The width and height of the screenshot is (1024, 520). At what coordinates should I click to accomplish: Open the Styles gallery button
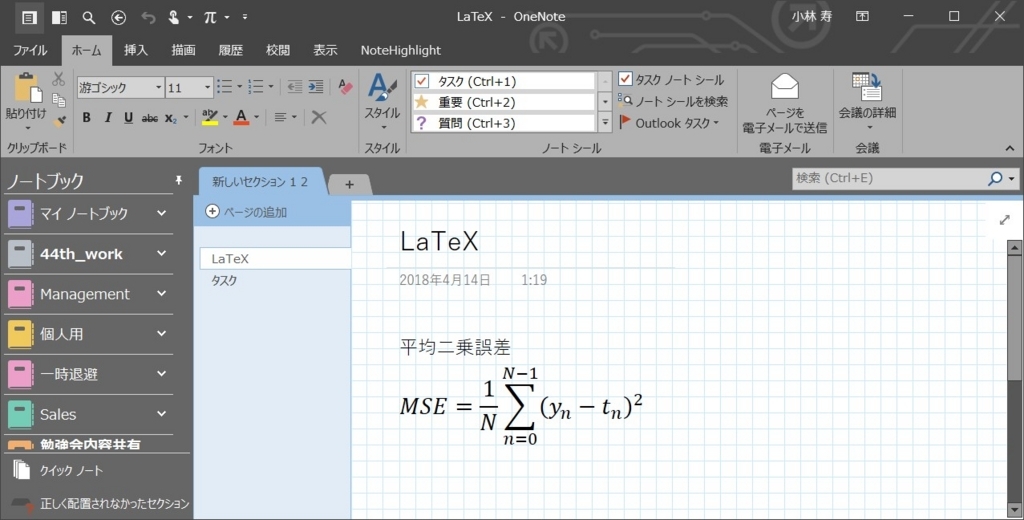click(382, 103)
